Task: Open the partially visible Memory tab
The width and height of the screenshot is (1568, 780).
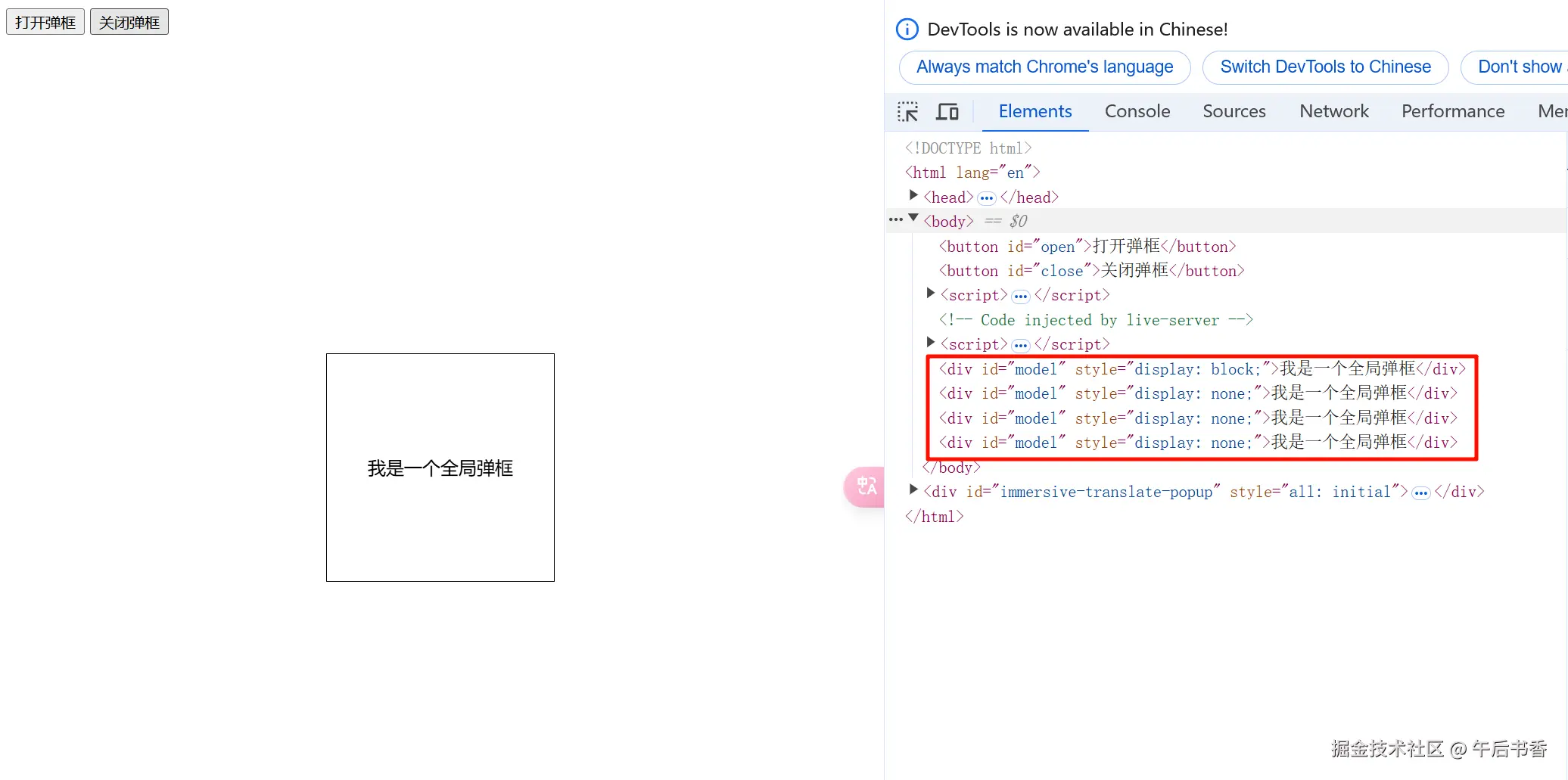Action: click(1552, 112)
